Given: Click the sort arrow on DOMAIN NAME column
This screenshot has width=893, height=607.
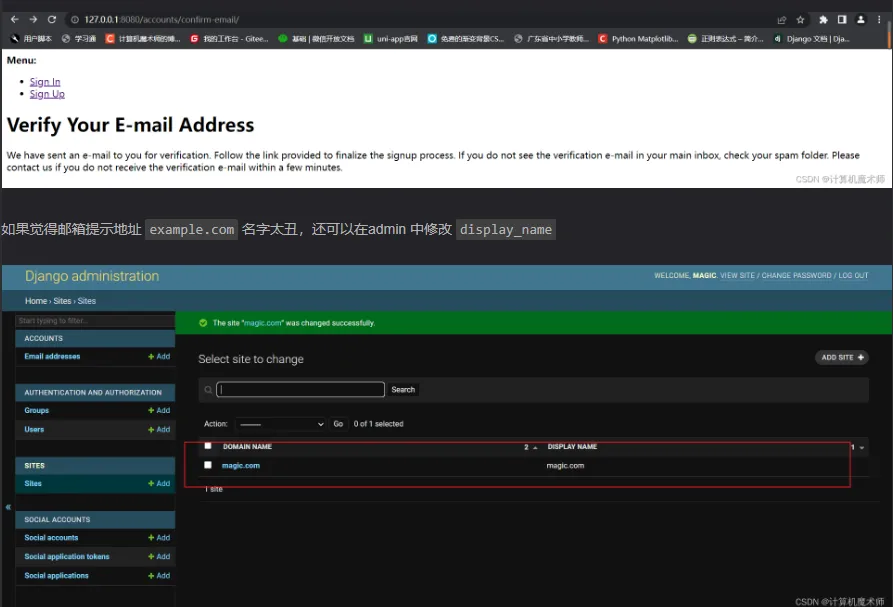Looking at the screenshot, I should coord(536,445).
